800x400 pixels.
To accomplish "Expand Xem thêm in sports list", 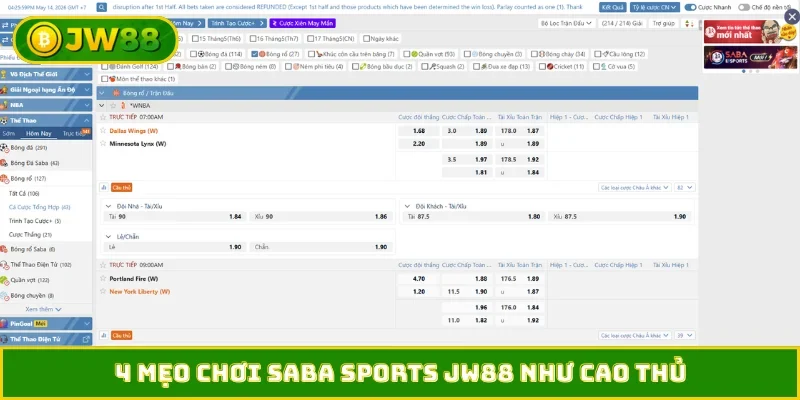I will tap(43, 309).
